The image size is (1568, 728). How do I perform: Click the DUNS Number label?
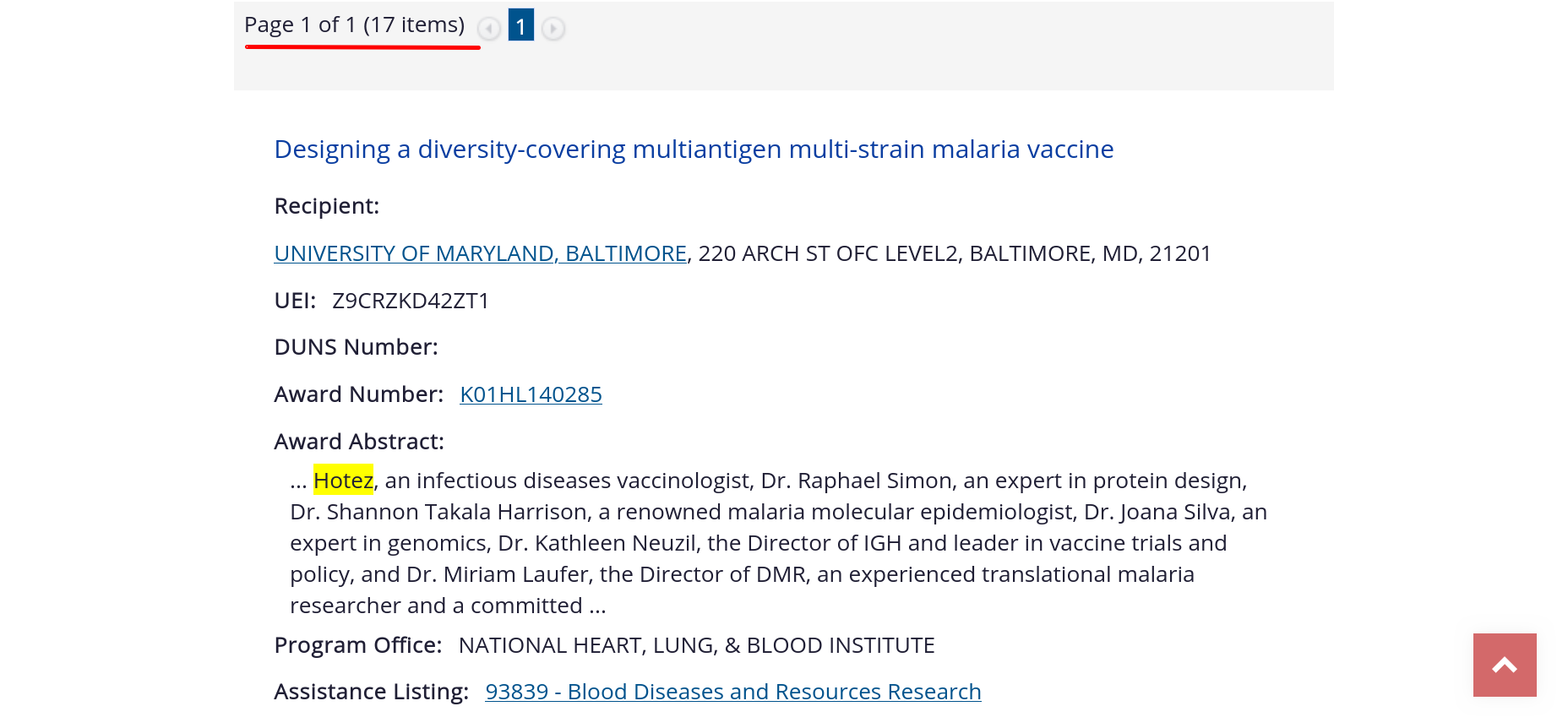[357, 347]
